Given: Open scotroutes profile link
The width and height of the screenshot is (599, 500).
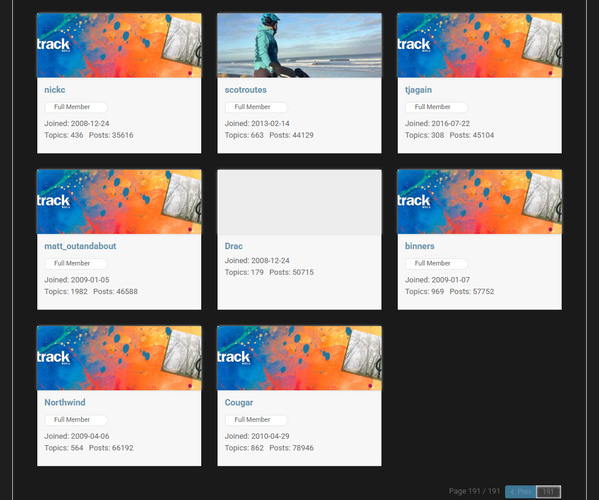Looking at the screenshot, I should (x=245, y=90).
